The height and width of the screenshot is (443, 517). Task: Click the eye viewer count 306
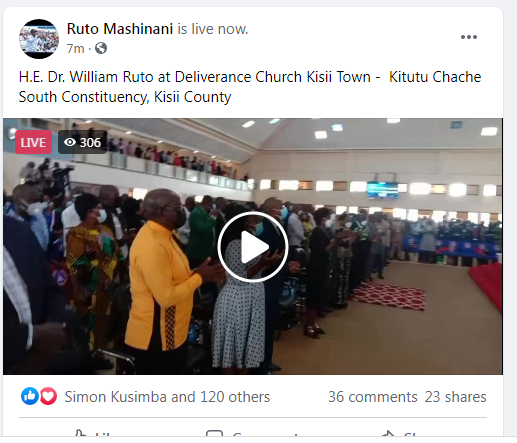pos(83,142)
